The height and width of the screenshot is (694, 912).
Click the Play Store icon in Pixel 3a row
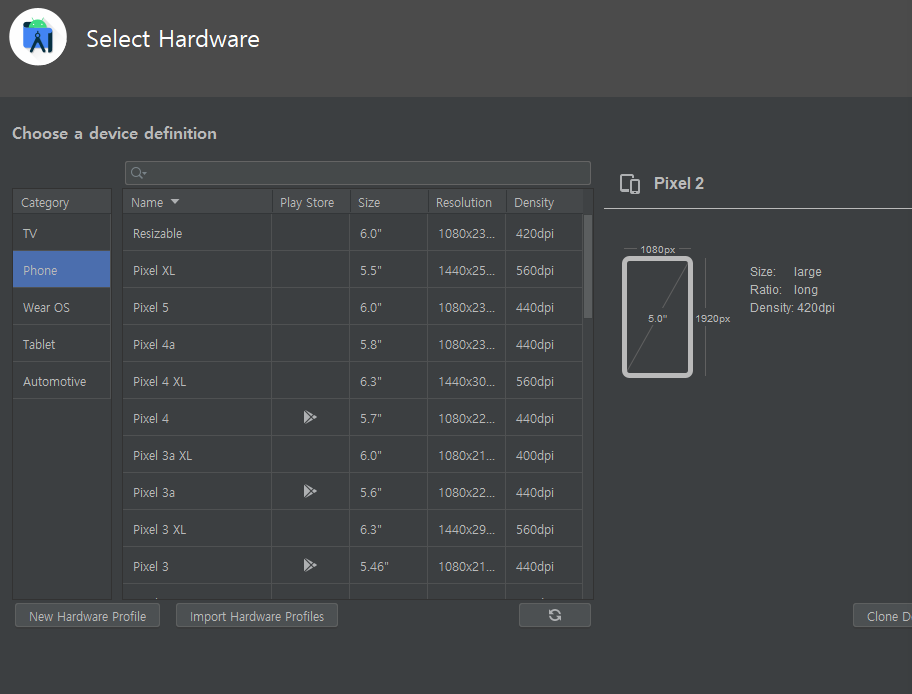310,491
